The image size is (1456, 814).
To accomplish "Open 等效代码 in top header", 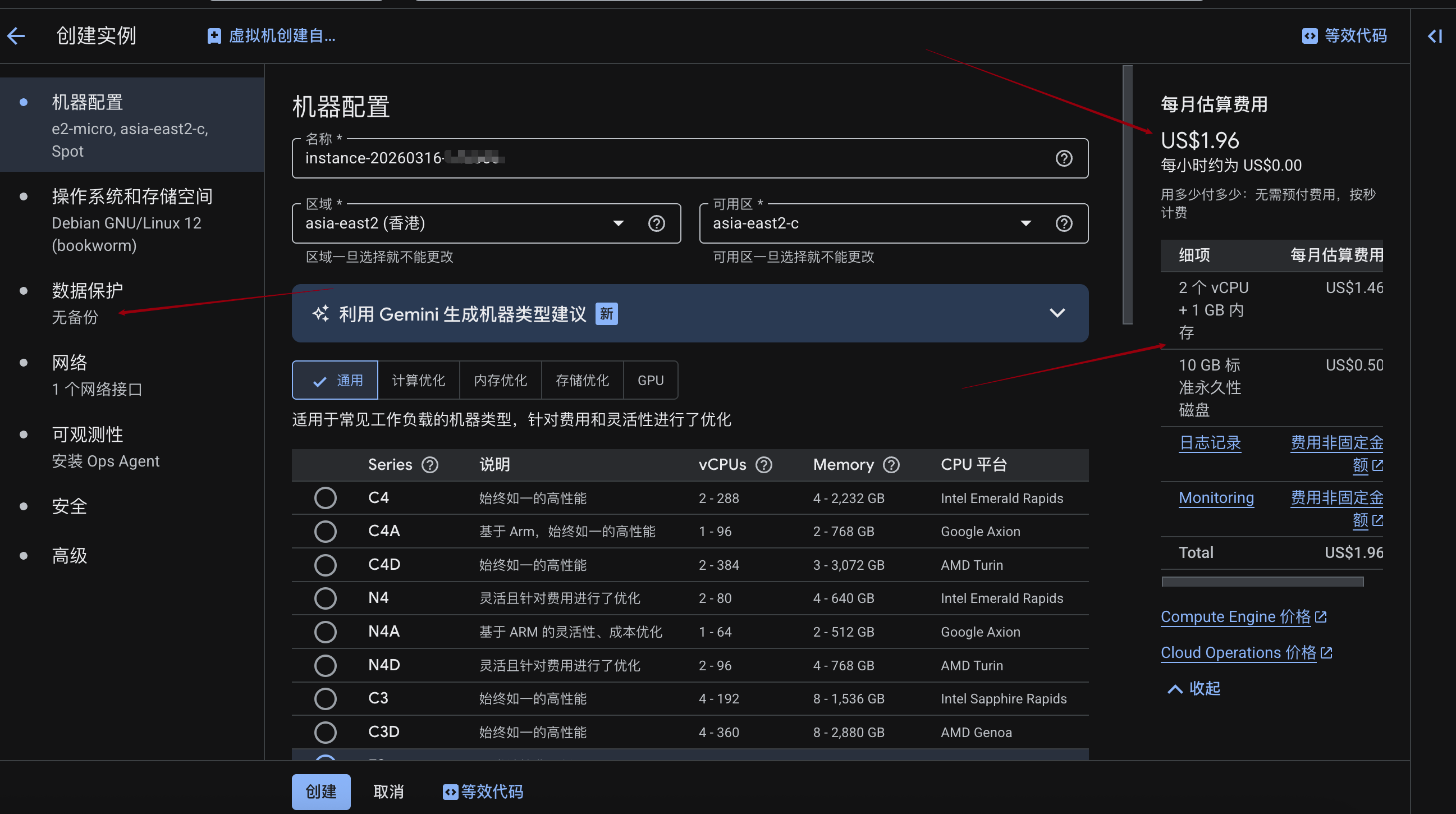I will tap(1344, 36).
